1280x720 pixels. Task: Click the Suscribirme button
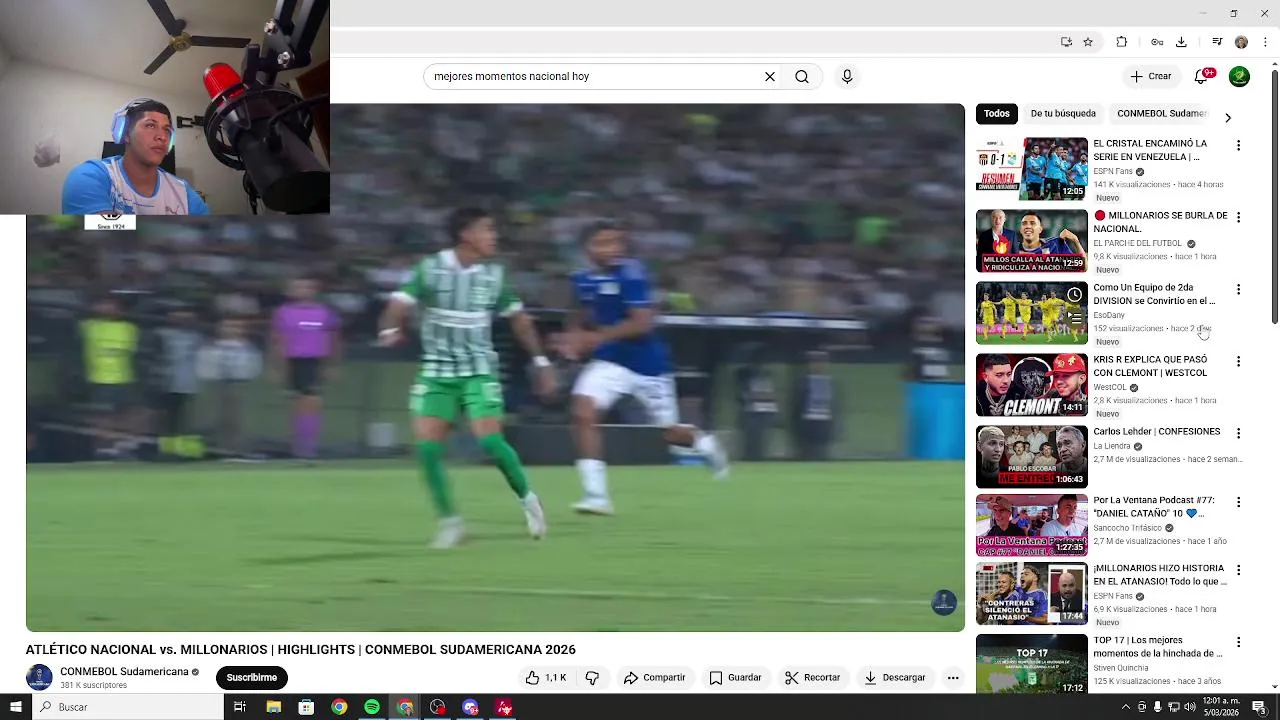[252, 677]
